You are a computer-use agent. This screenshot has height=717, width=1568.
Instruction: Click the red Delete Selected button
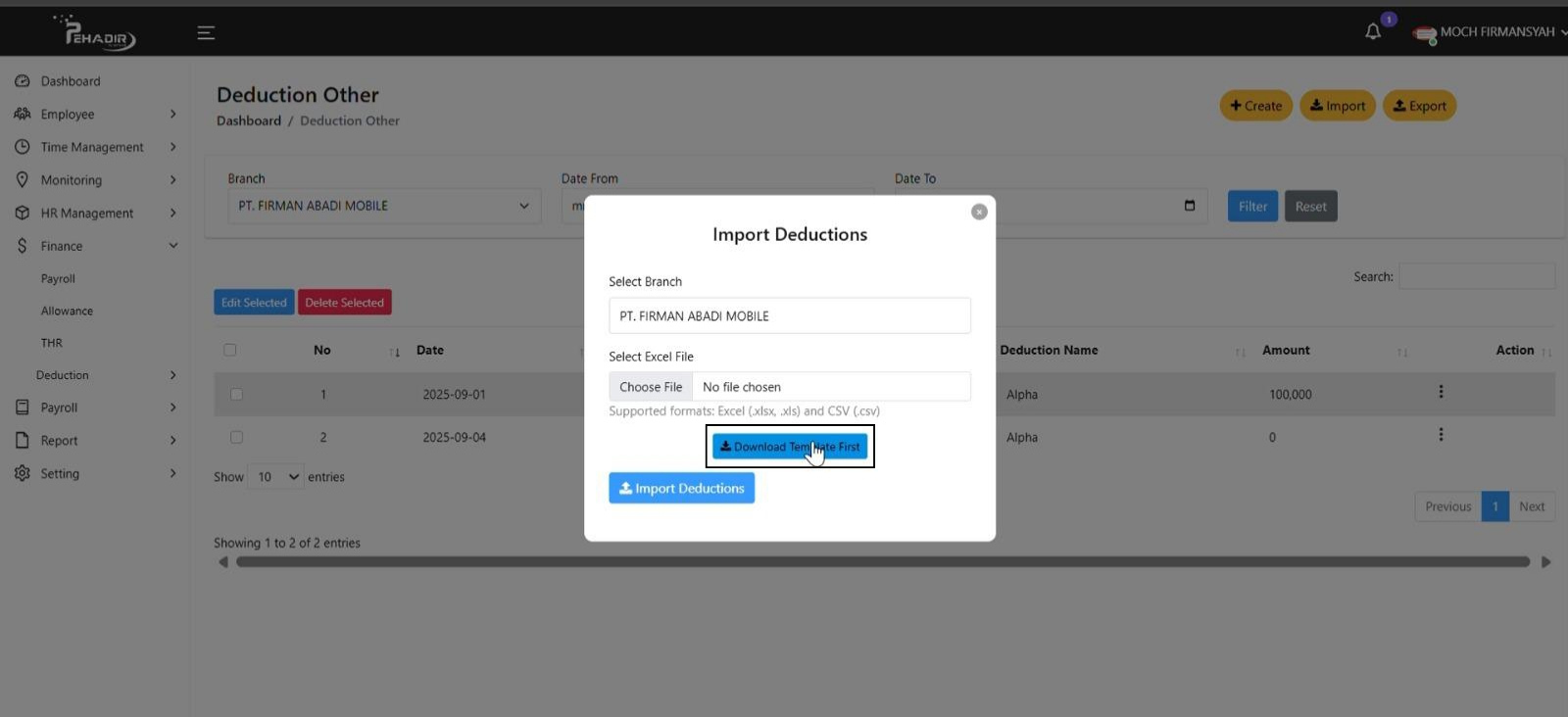[344, 302]
